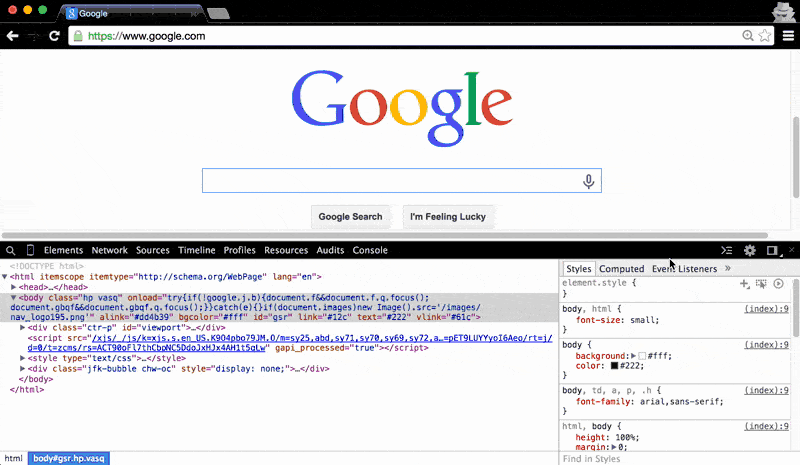
Task: Select the <!DOCTYPE html> line
Action: click(46, 266)
